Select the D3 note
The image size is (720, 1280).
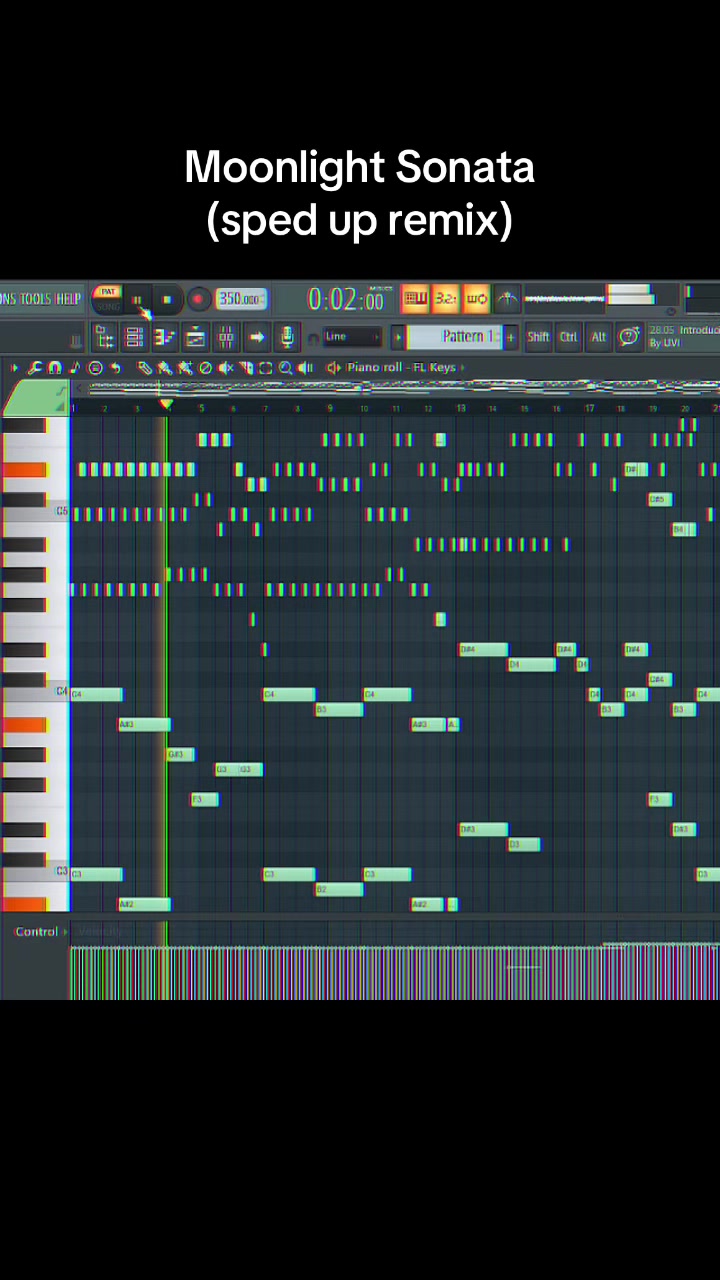523,844
